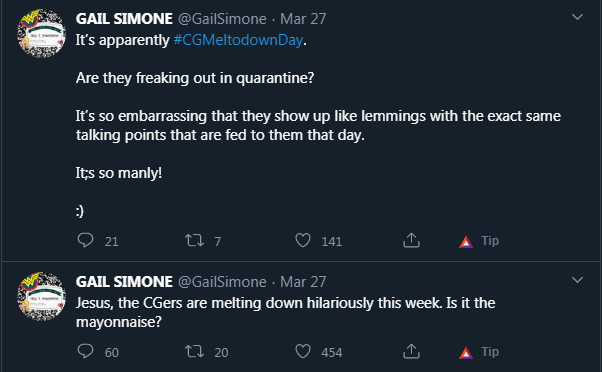Viewport: 602px width, 372px height.
Task: Open the #CGMeltodownDay hashtag link
Action: click(238, 40)
